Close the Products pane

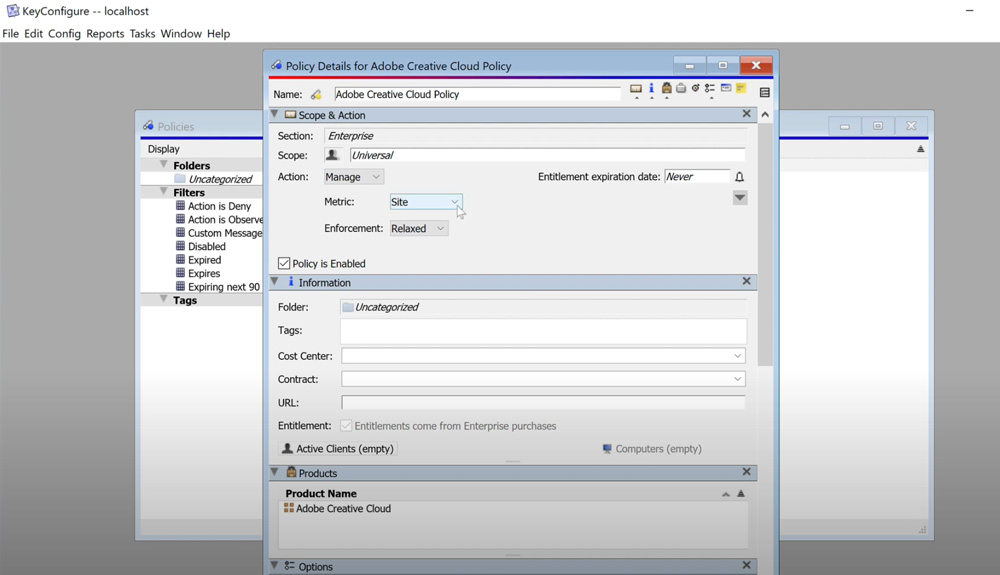pyautogui.click(x=746, y=472)
